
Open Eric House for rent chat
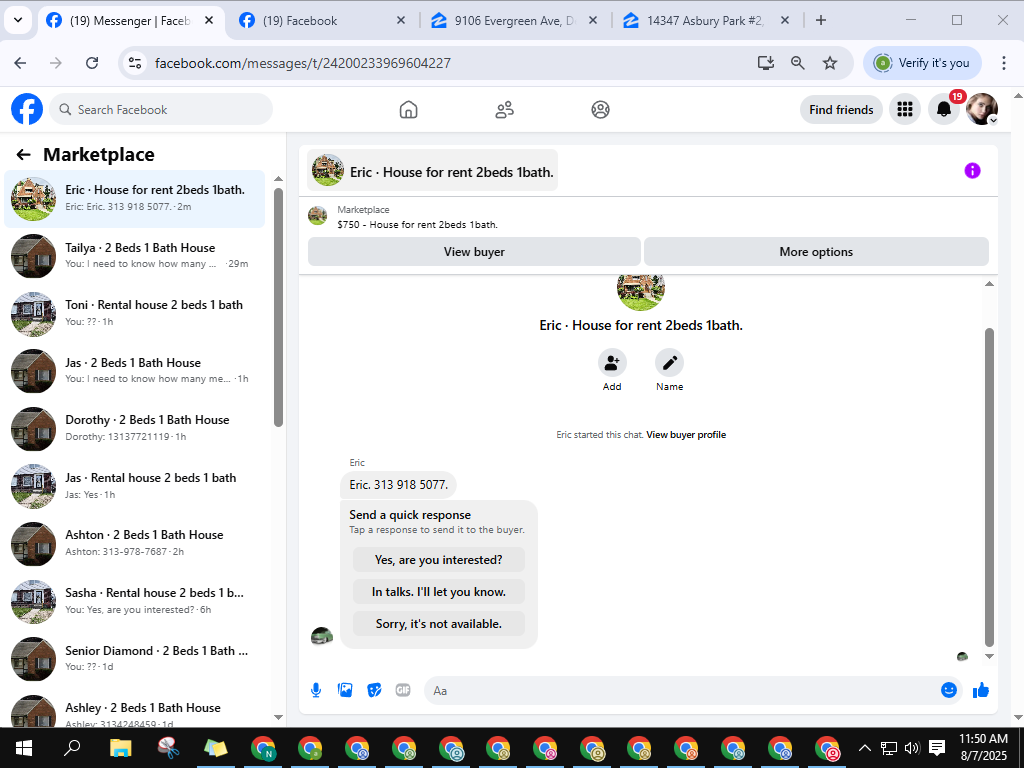tap(135, 199)
